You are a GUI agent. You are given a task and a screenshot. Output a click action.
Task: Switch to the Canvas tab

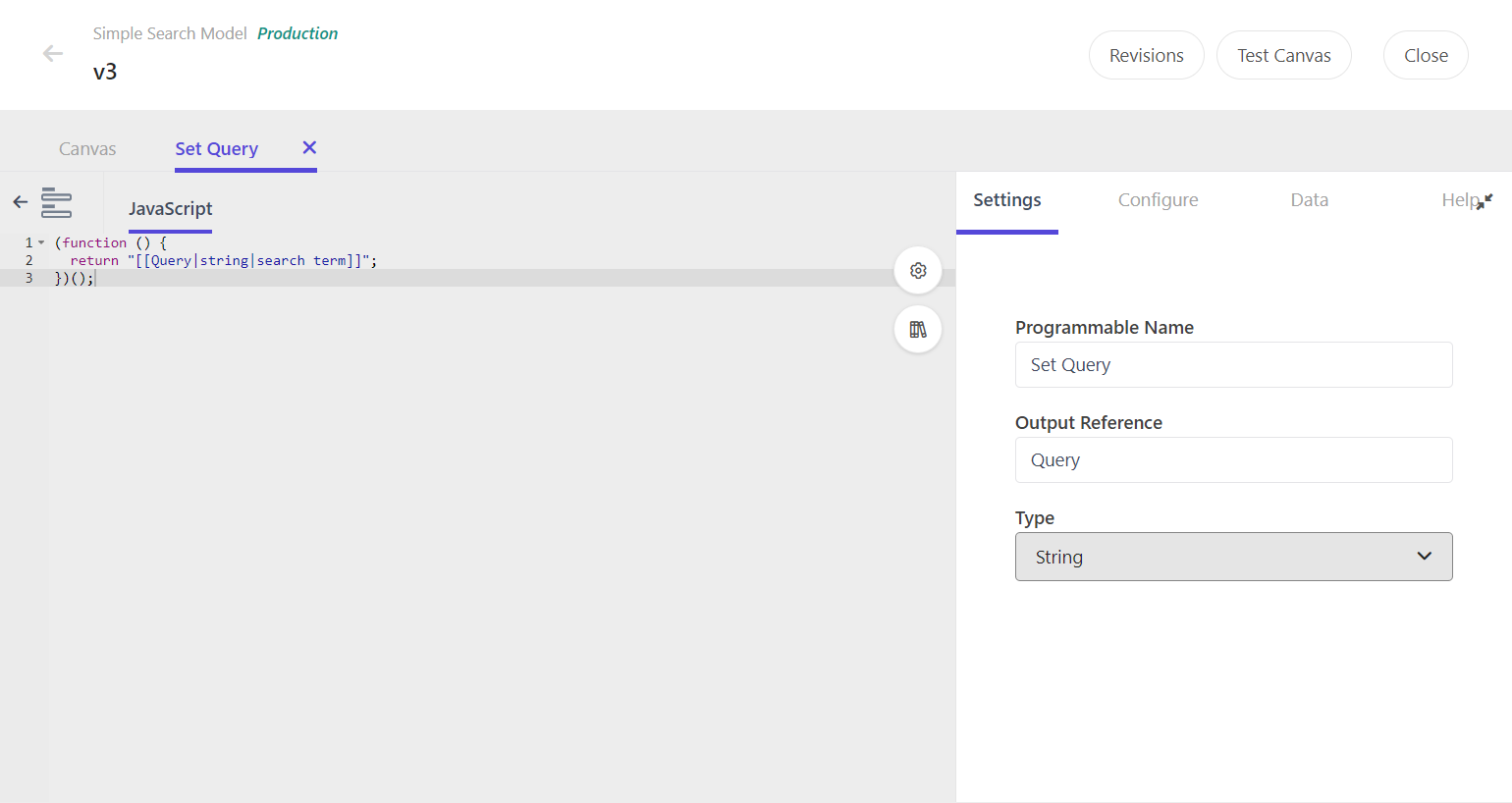point(87,148)
